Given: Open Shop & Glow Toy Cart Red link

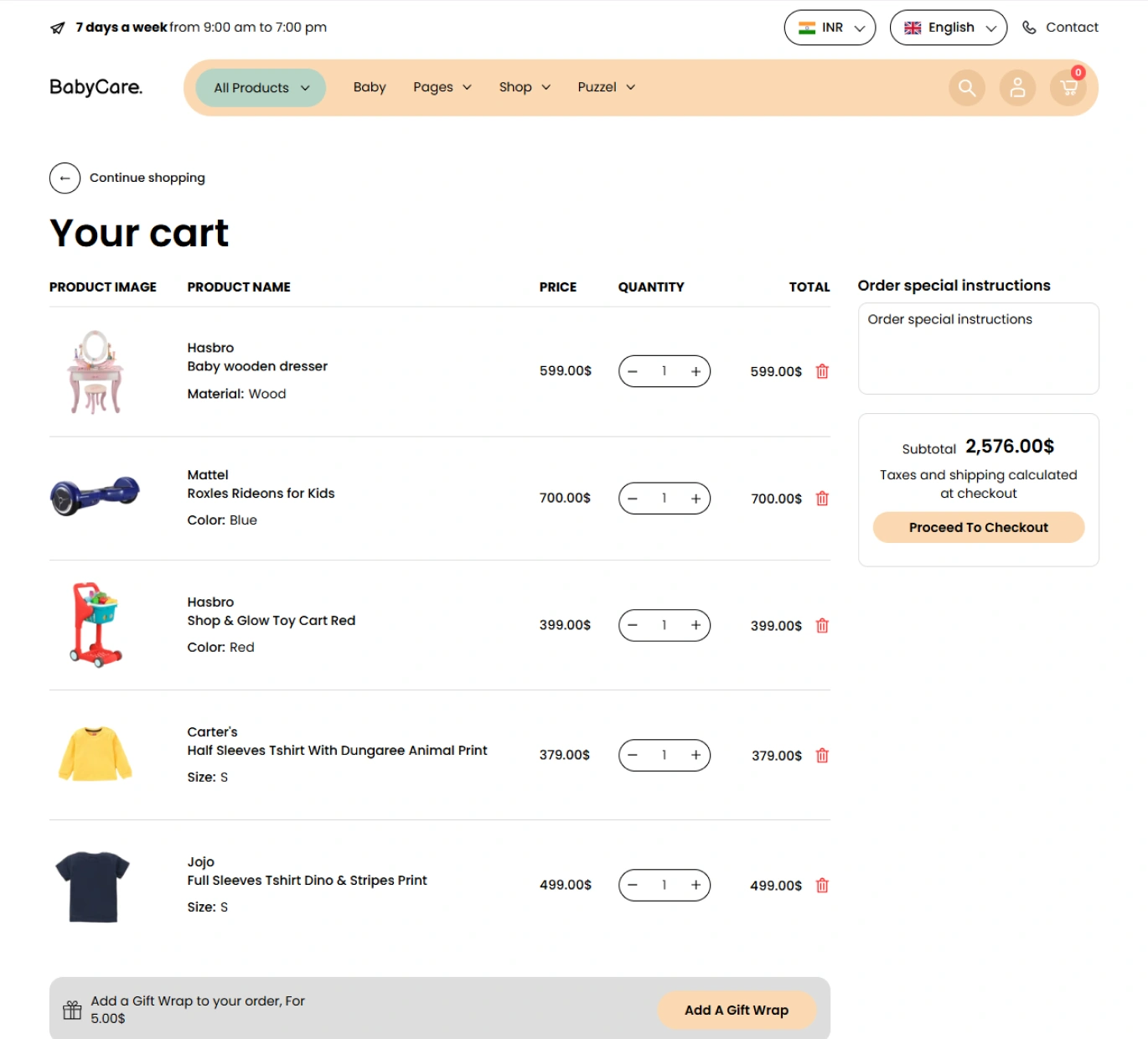Looking at the screenshot, I should [x=271, y=621].
